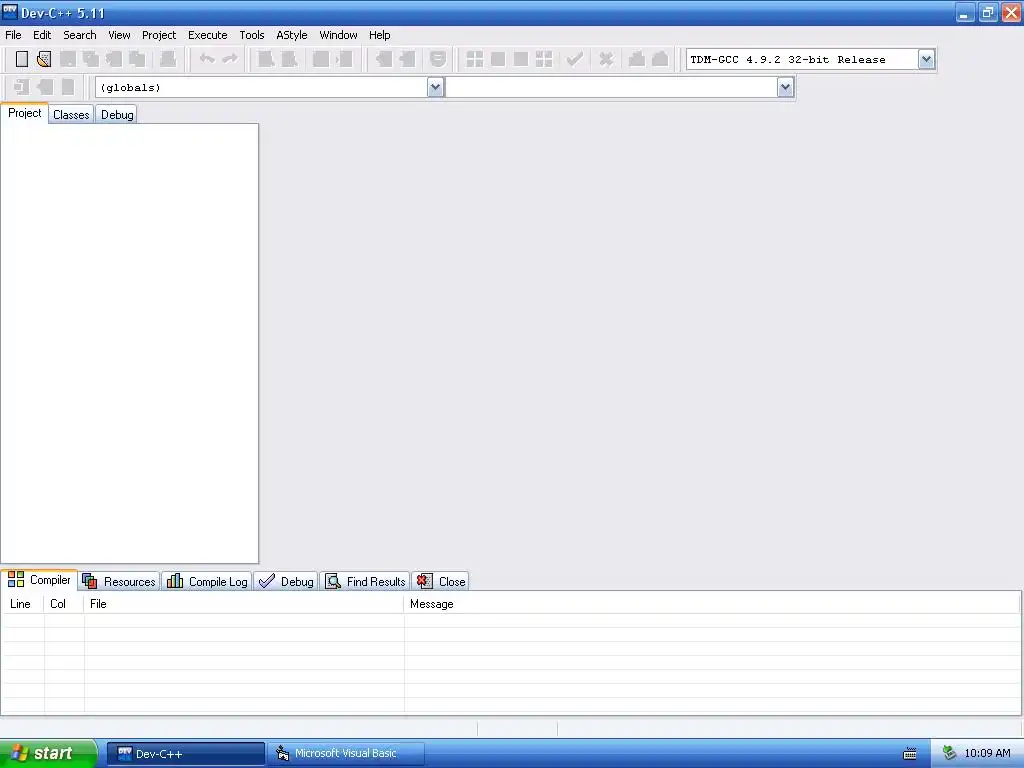This screenshot has width=1024, height=768.
Task: Click the Close tab in bottom panel
Action: [x=441, y=581]
